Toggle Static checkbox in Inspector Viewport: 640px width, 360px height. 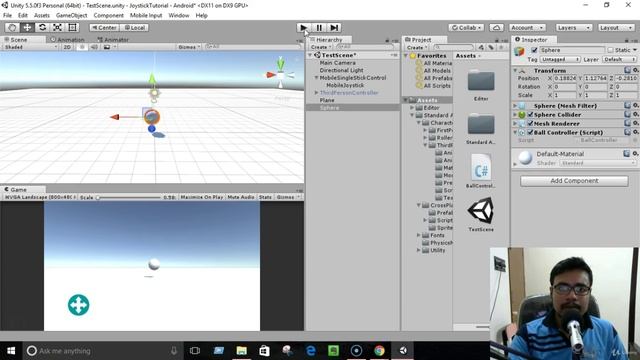tap(610, 50)
